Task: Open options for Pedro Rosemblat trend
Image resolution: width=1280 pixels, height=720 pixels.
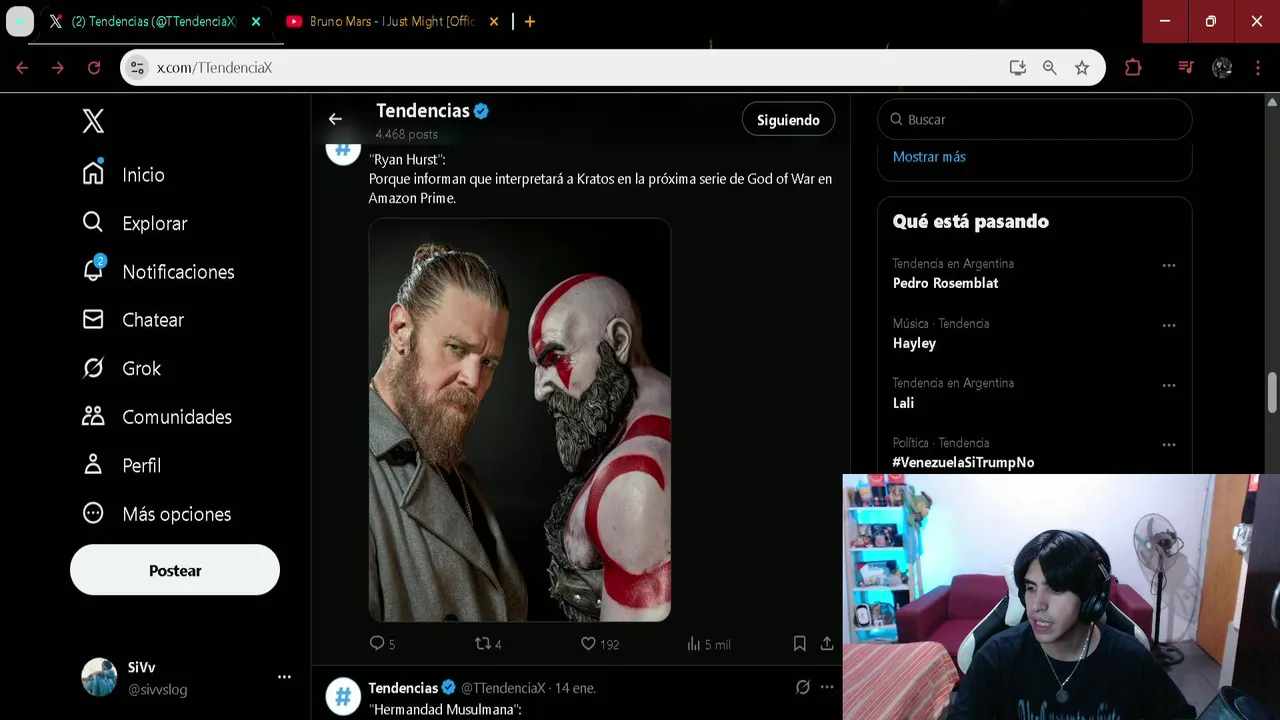Action: tap(1169, 265)
